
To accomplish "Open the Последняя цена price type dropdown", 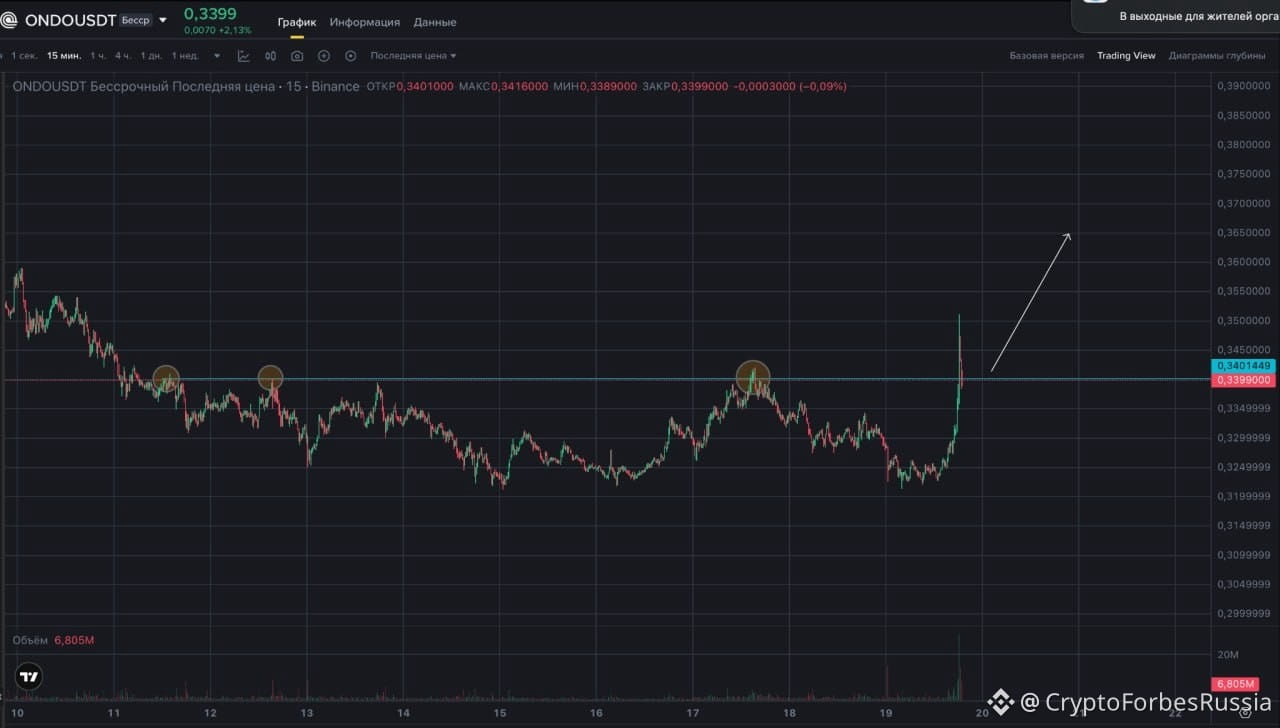I will (413, 56).
